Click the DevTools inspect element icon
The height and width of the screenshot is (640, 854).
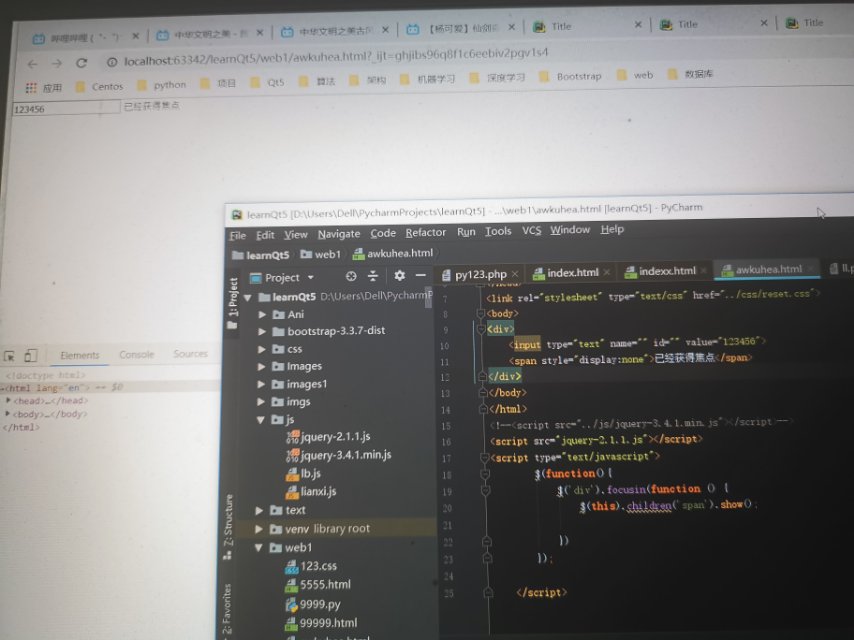[x=10, y=356]
